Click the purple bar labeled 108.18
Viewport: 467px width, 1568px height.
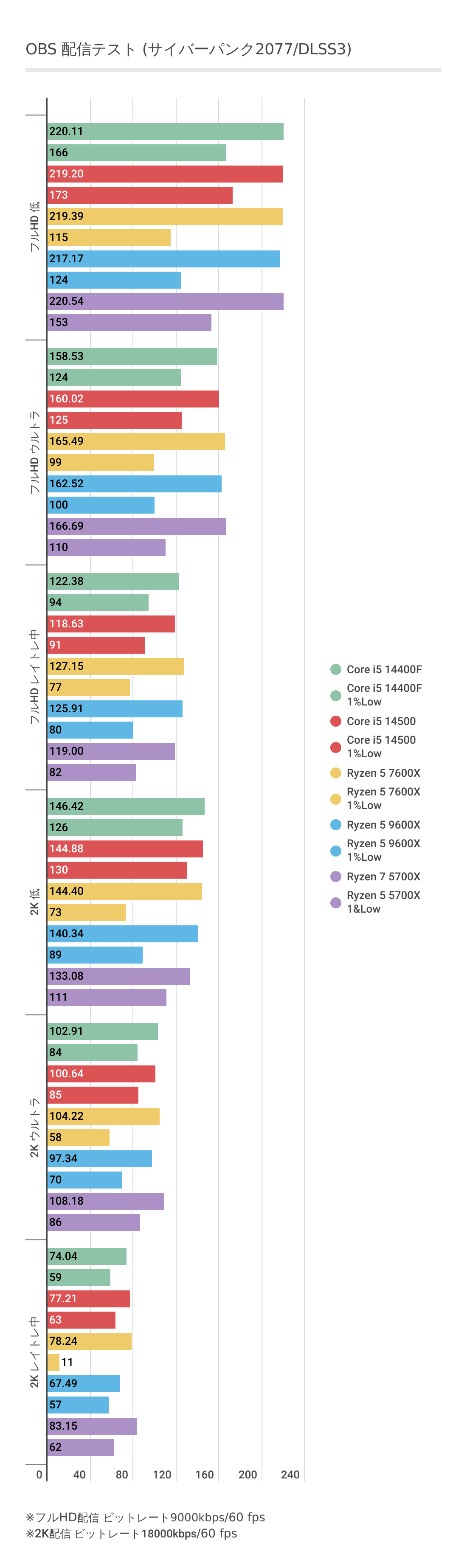[105, 1201]
